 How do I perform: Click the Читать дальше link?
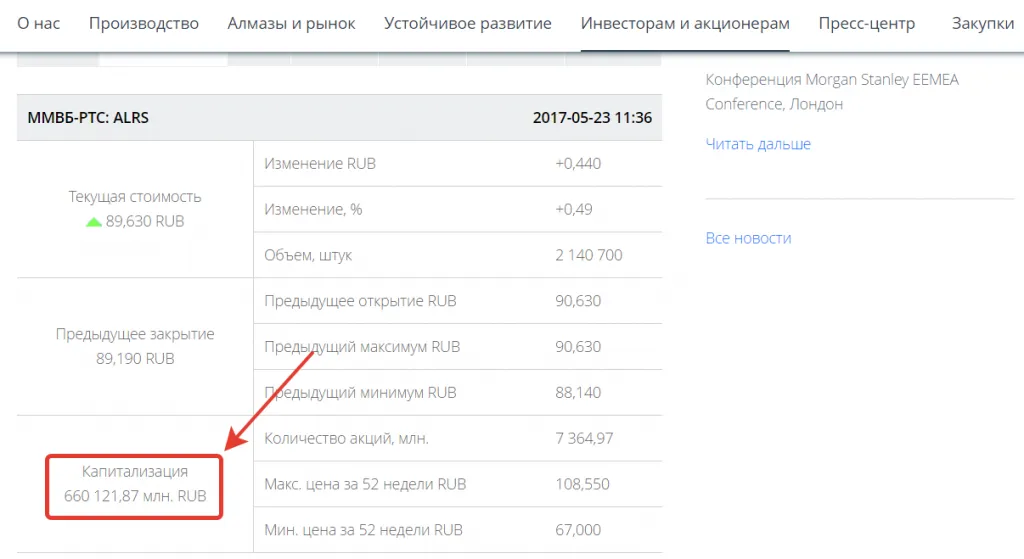click(x=758, y=144)
